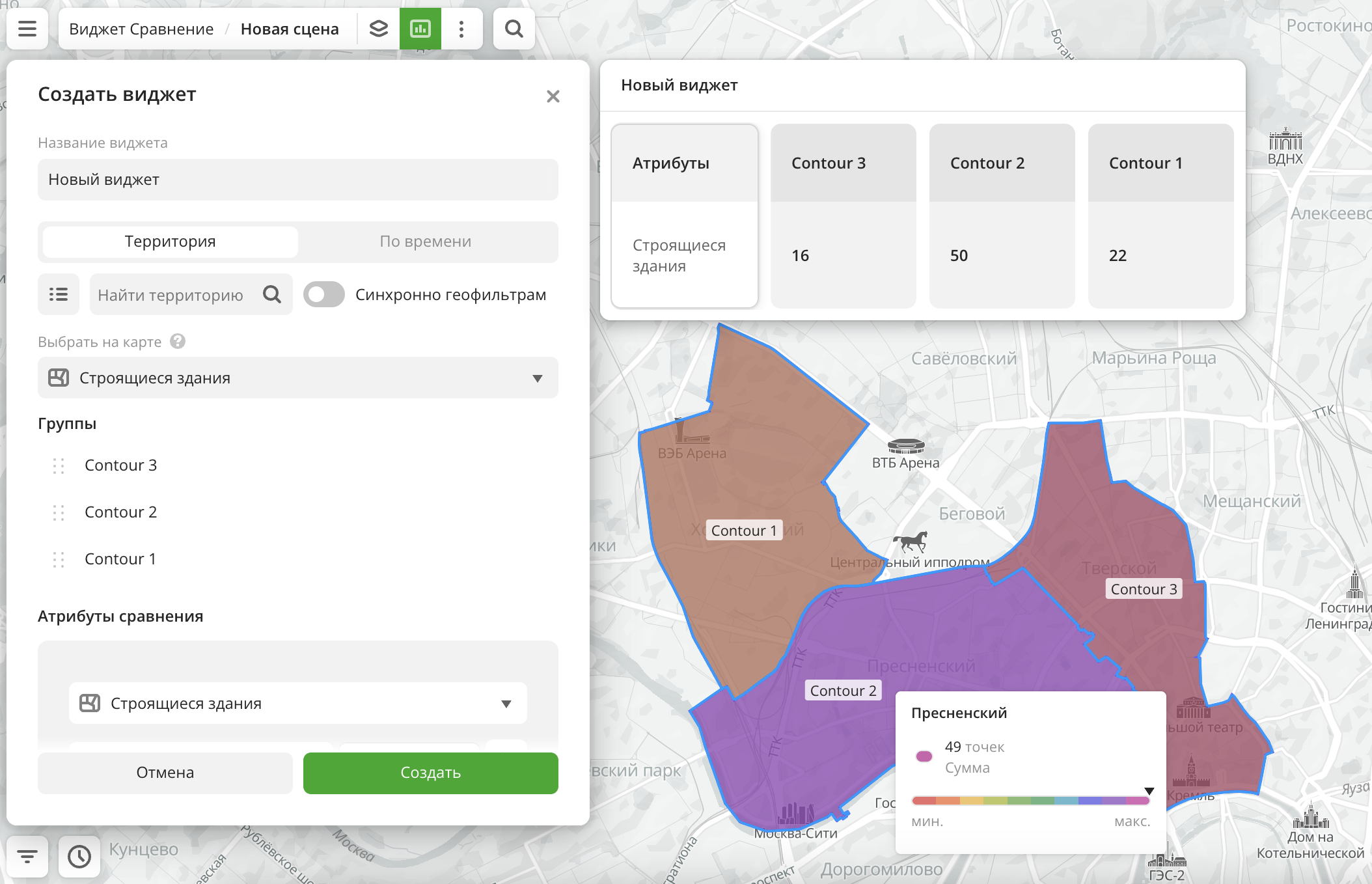This screenshot has height=884, width=1372.
Task: Click the Название виджета name field
Action: coord(298,180)
